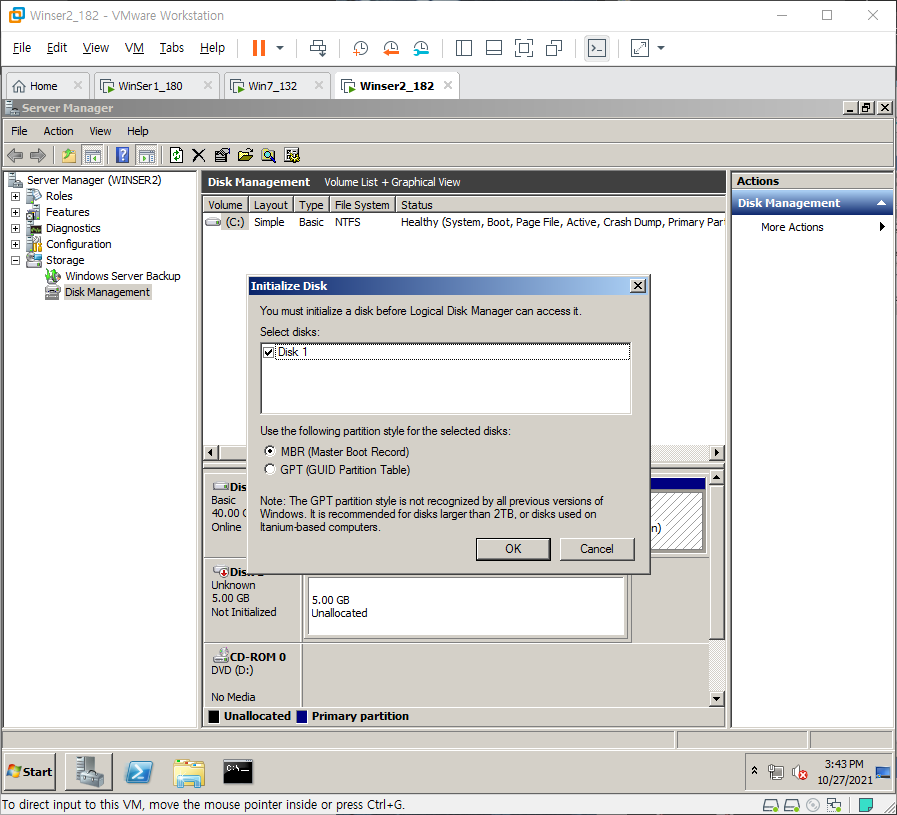
Task: Open the VMware Tabs menu
Action: click(x=171, y=48)
